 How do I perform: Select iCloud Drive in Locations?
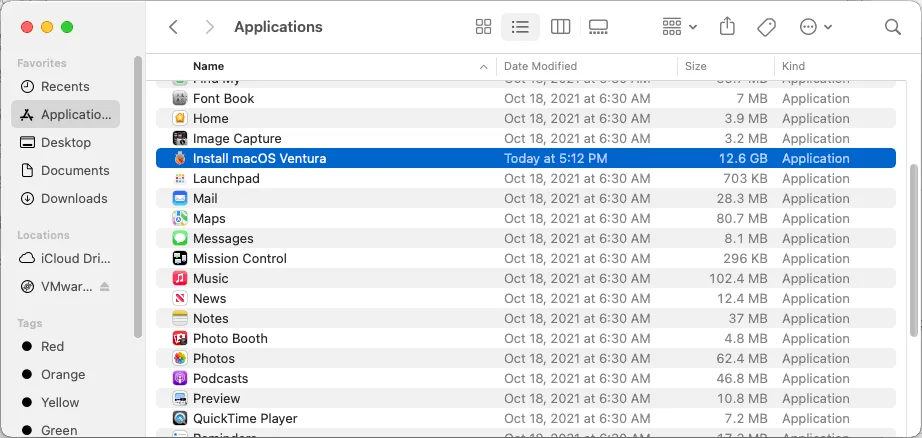tap(75, 258)
